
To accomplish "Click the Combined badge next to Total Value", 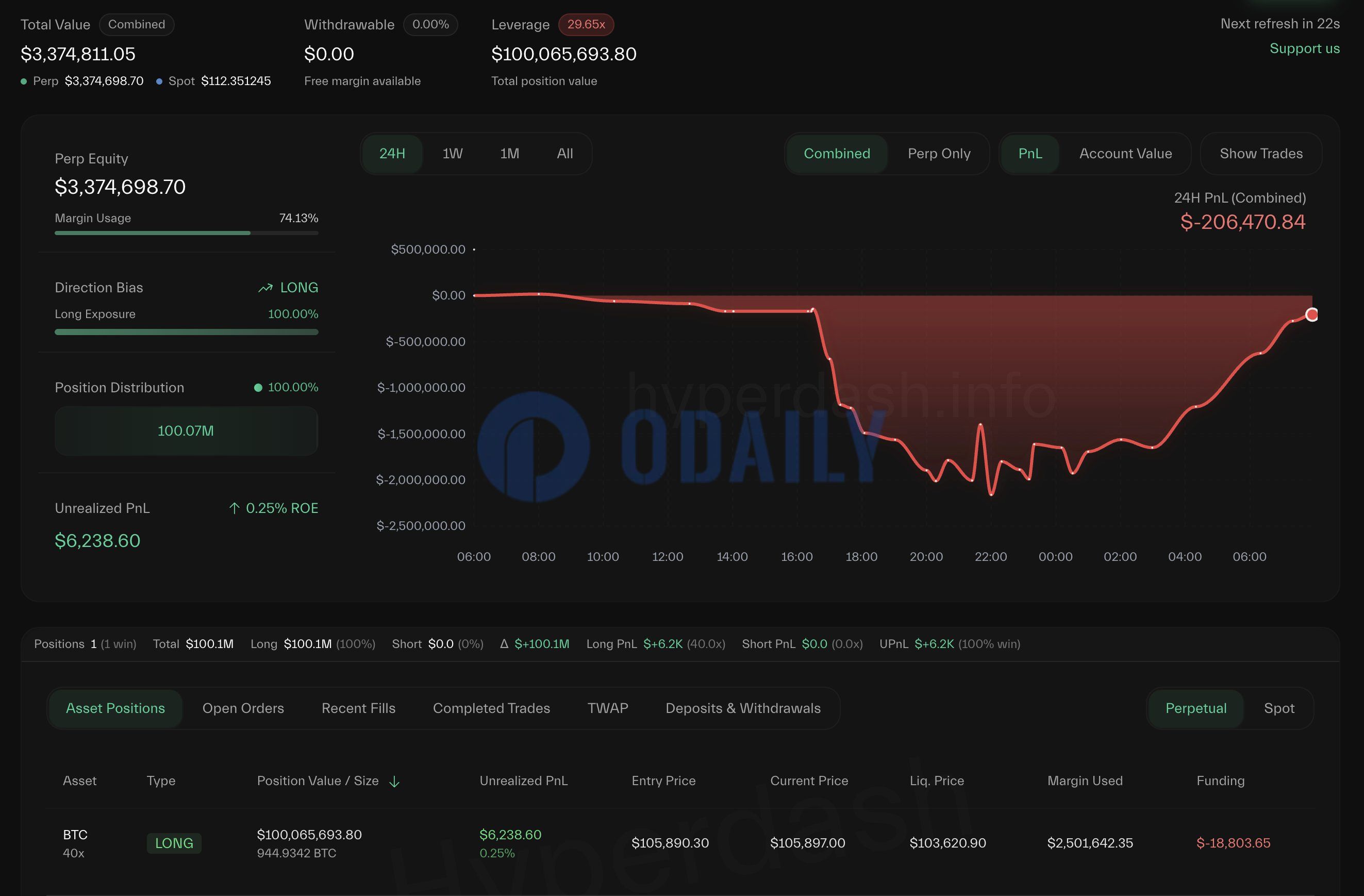I will pyautogui.click(x=137, y=25).
